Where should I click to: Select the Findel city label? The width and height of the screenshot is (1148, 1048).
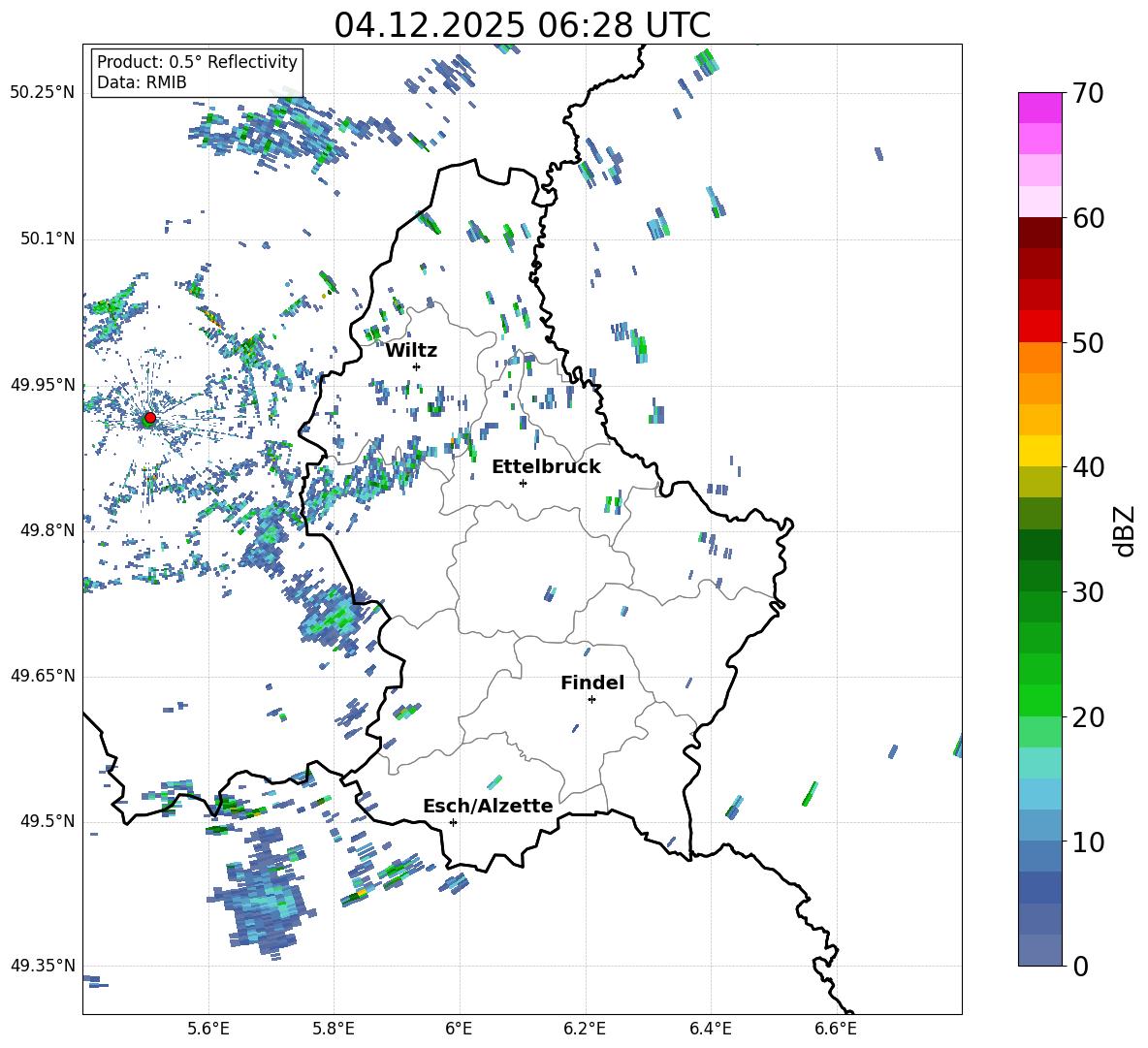point(592,683)
